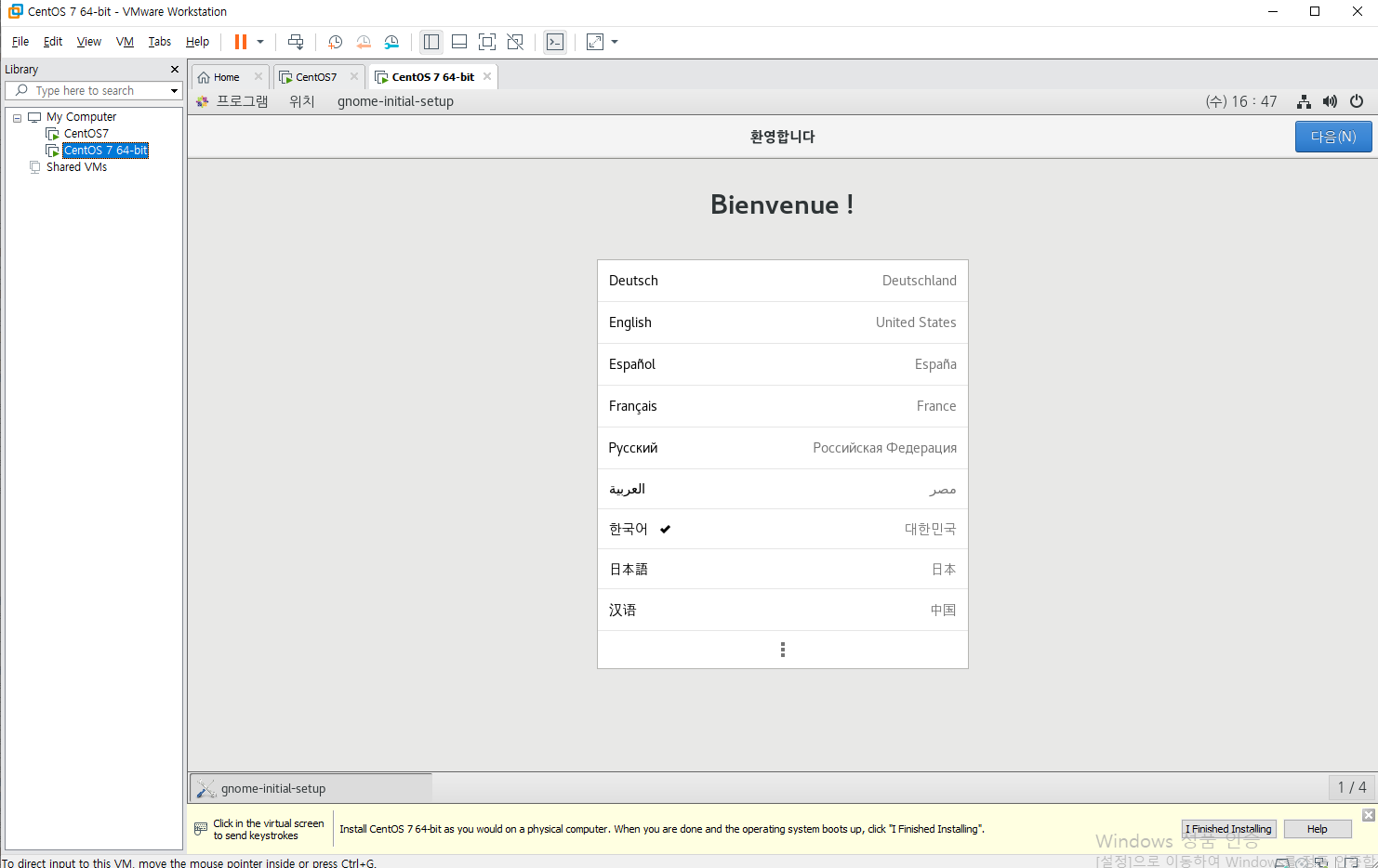Select My Computer in the library tree
Viewport: 1378px width, 868px height.
81,117
